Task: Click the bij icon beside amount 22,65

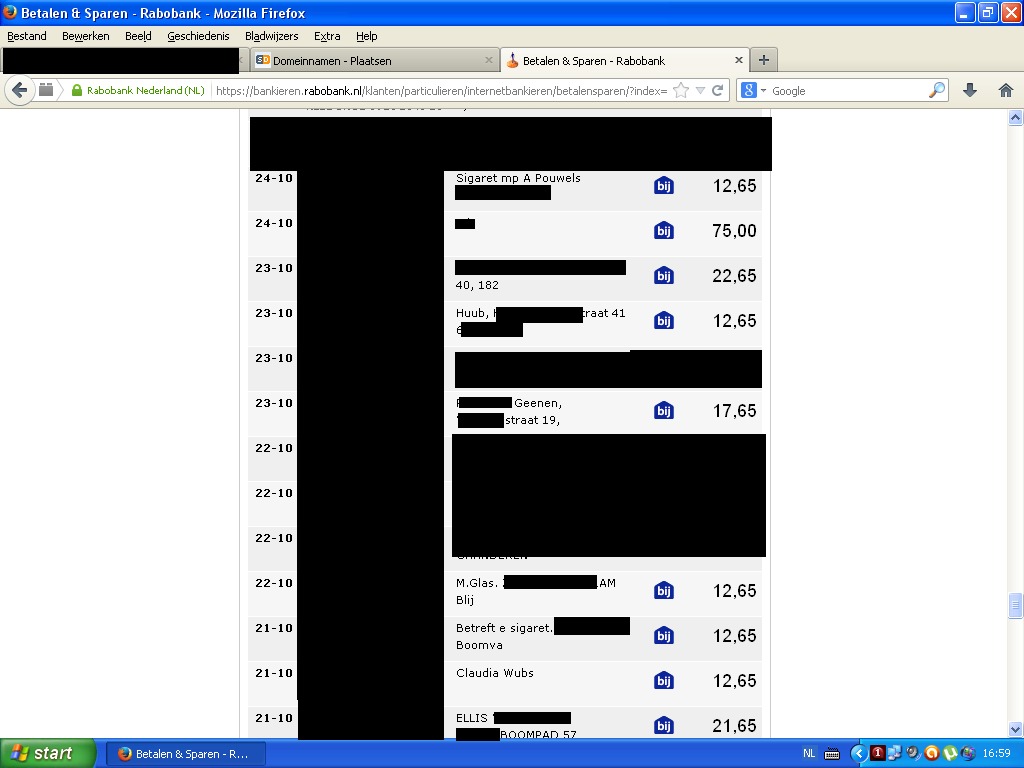Action: point(664,276)
